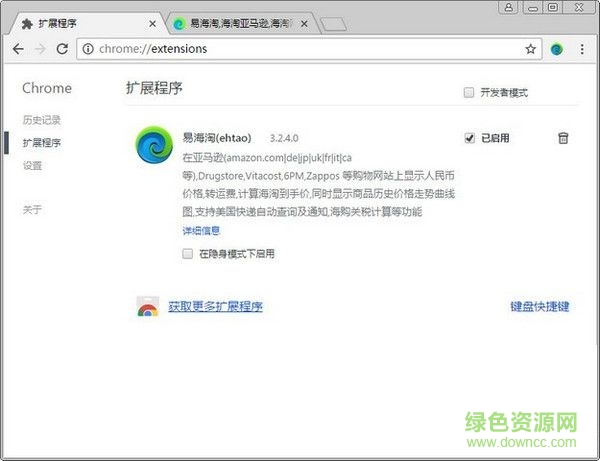Click the 易海淘 extension logo
Screen dimensions: 600x461
[154, 145]
